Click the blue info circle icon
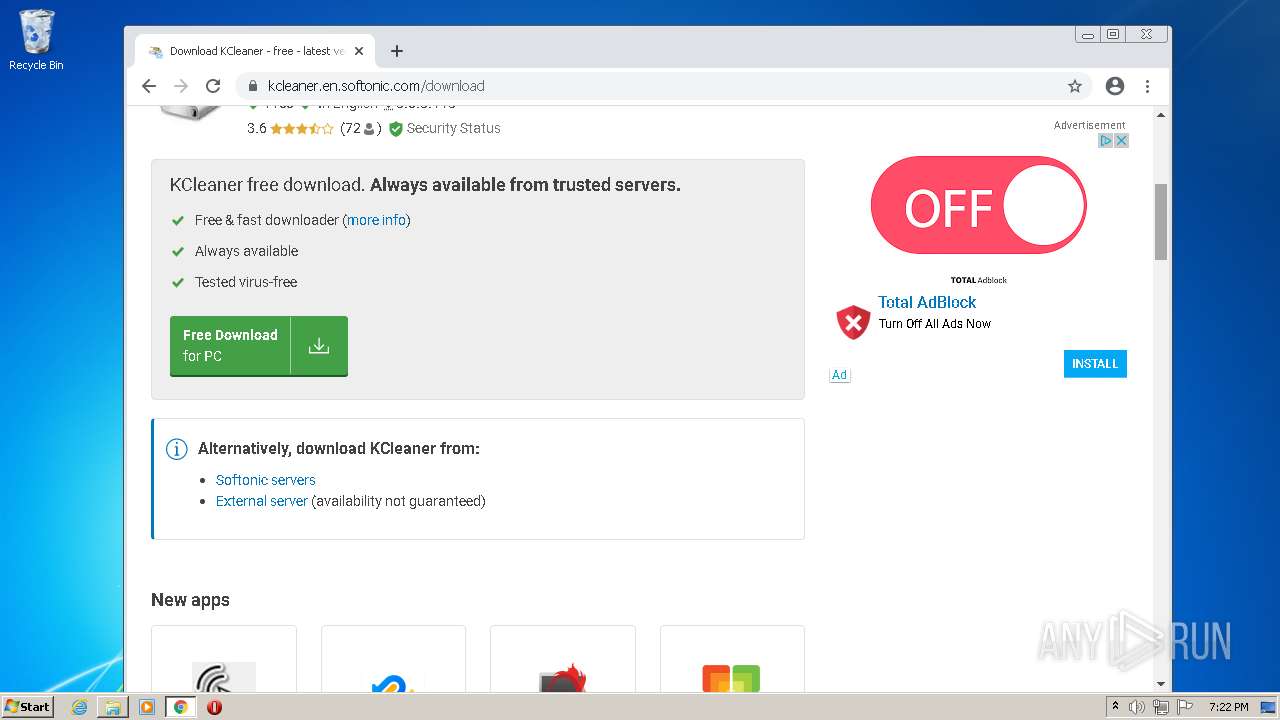1280x720 pixels. pos(177,449)
